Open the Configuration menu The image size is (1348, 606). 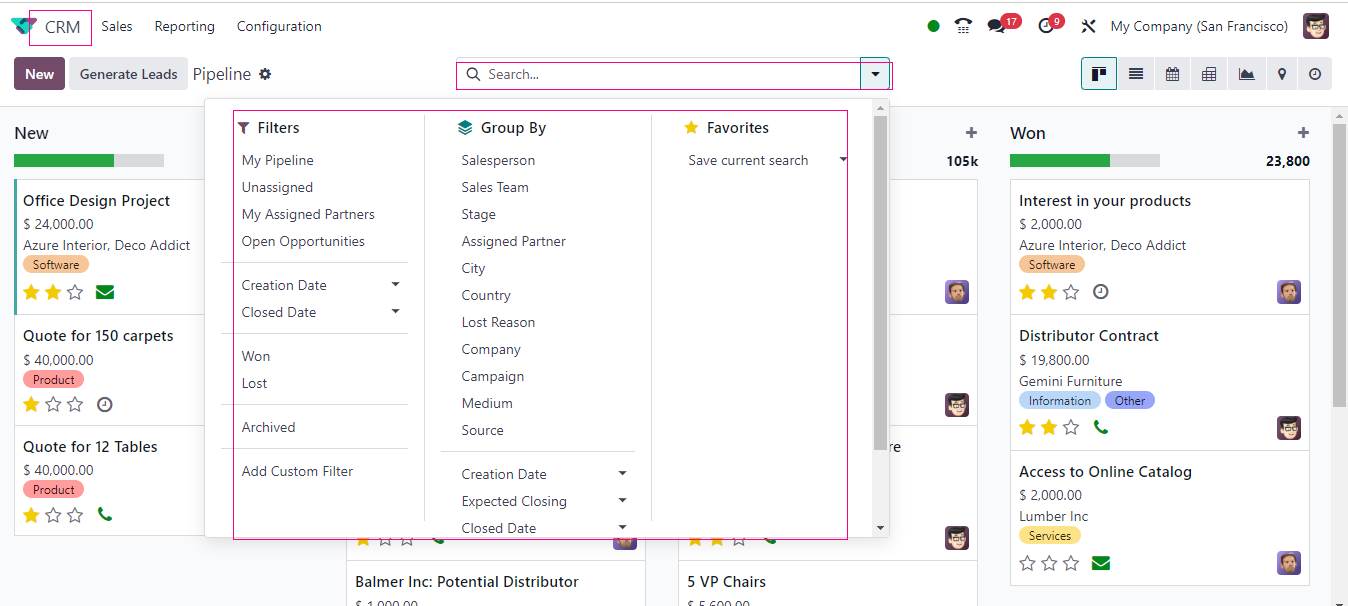pyautogui.click(x=279, y=27)
